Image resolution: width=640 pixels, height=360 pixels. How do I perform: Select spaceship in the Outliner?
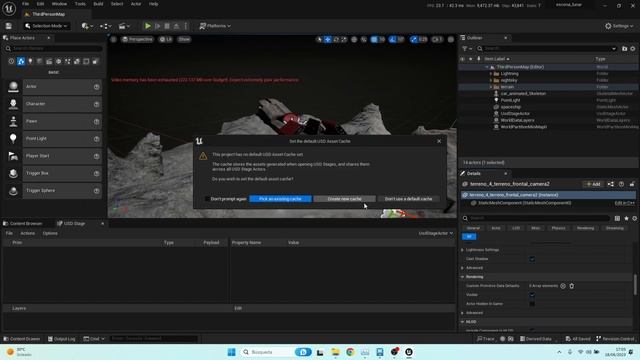(511, 107)
